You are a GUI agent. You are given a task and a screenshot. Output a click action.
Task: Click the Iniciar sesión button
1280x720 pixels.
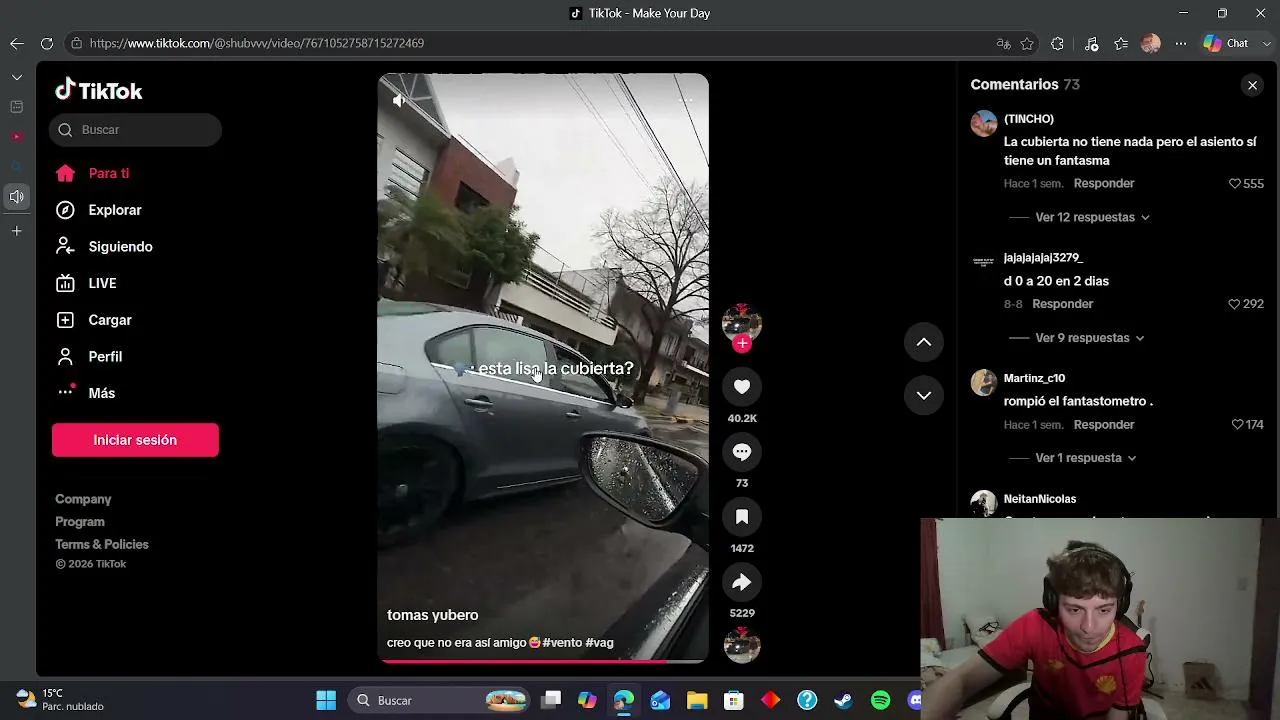135,440
